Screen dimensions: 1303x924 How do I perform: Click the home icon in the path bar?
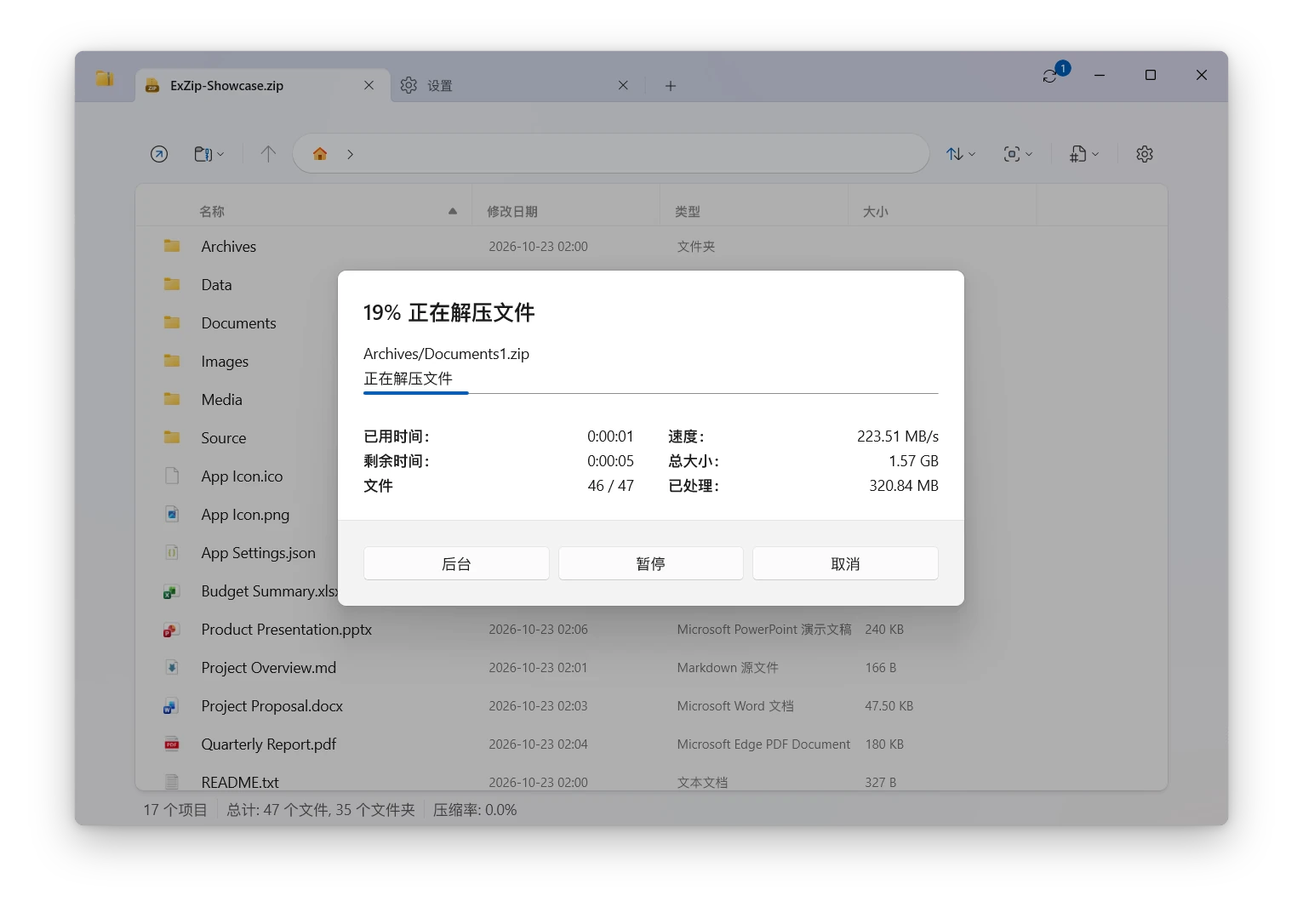point(320,154)
